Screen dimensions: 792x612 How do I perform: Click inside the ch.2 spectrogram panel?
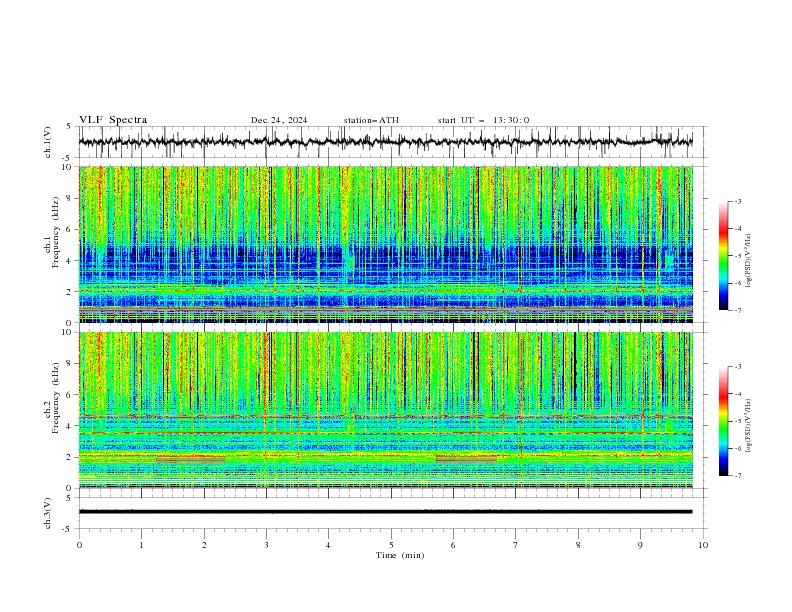pyautogui.click(x=386, y=410)
